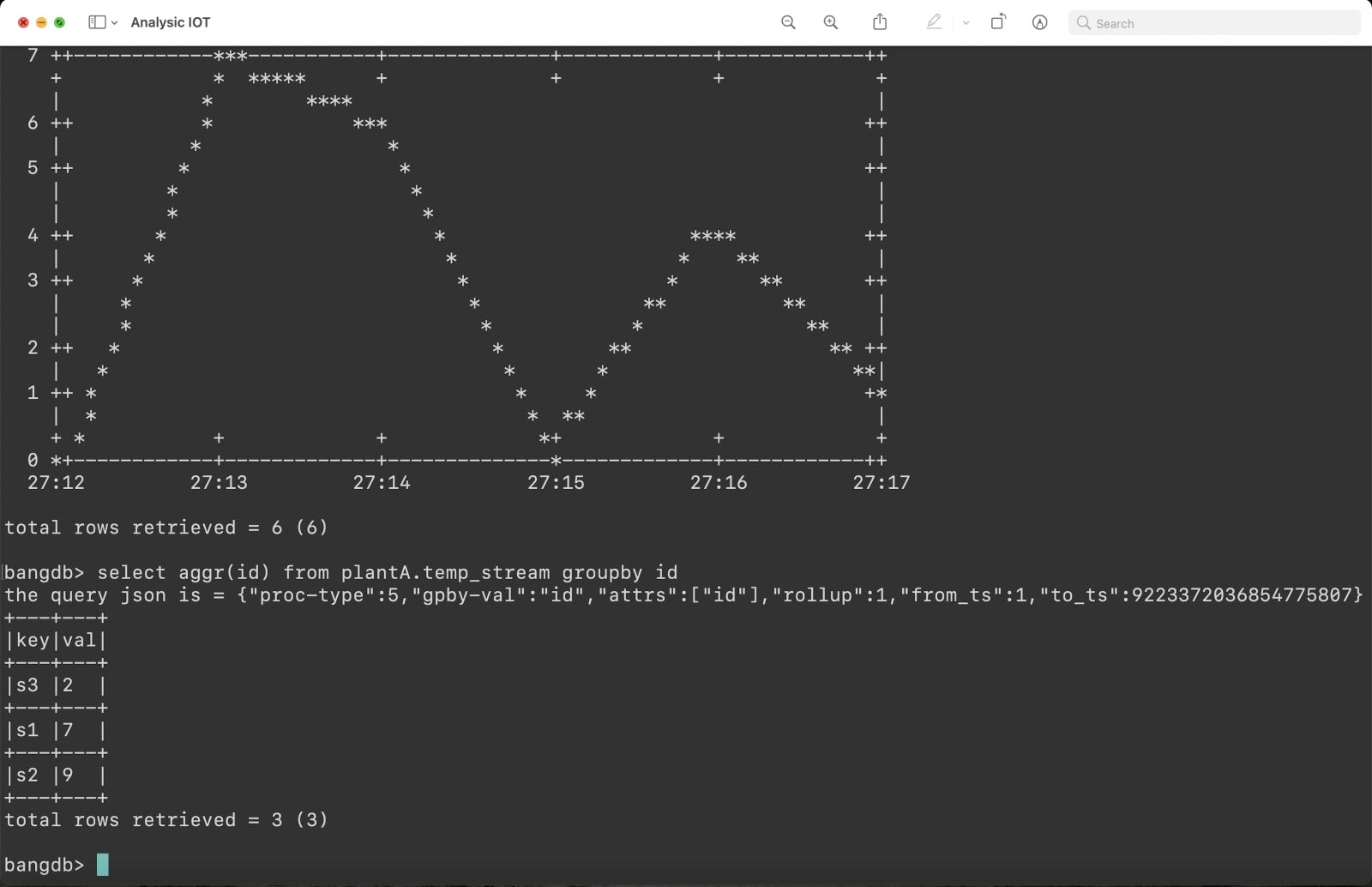Click the y-axis label 7
The image size is (1372, 887).
33,56
